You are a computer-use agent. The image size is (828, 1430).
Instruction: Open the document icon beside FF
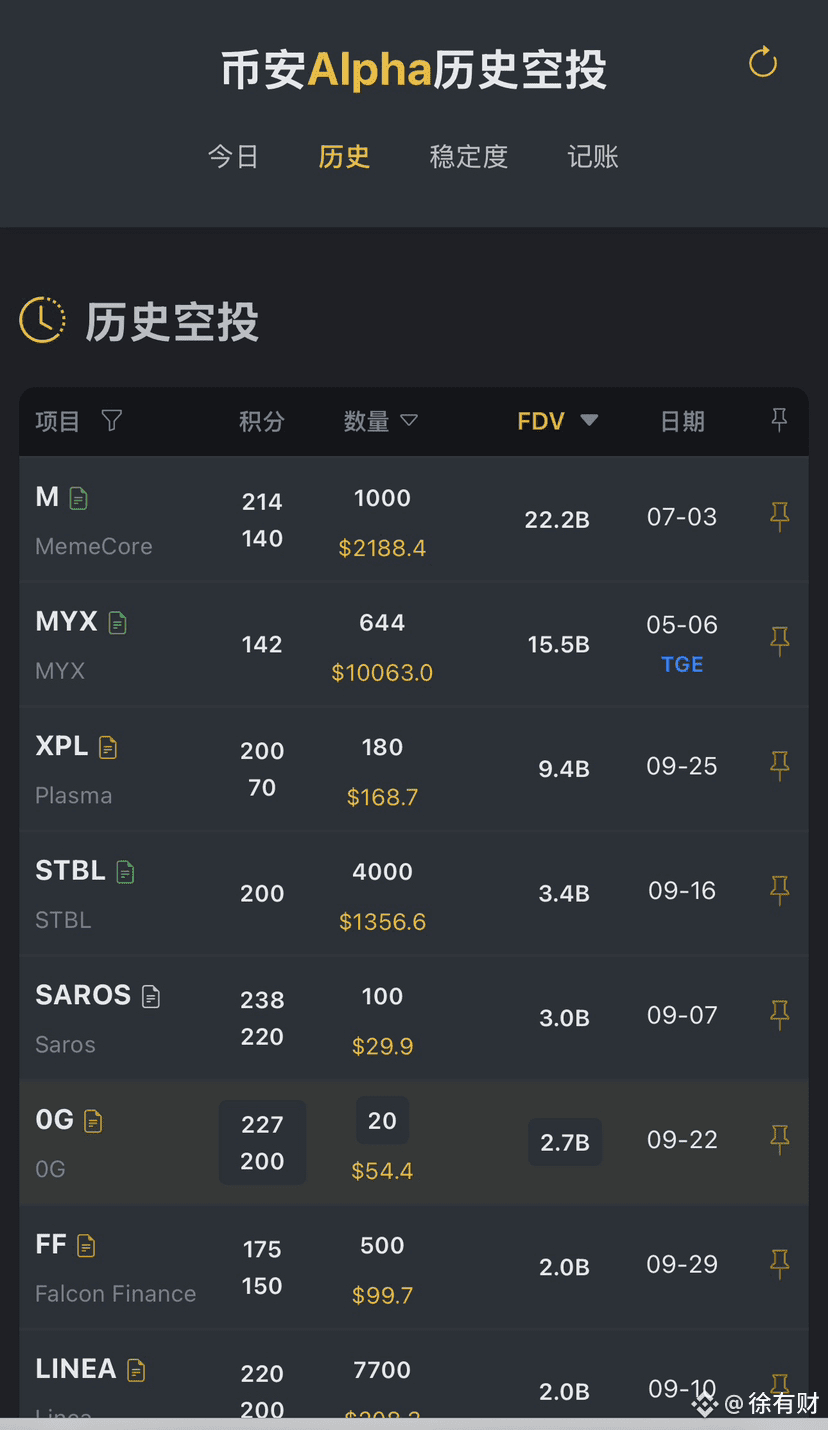click(87, 1246)
